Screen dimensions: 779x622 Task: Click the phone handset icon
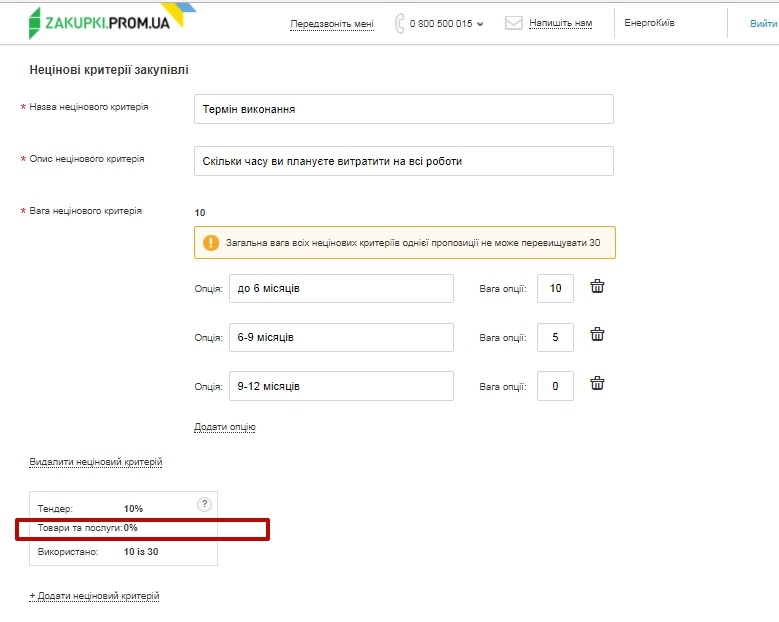399,23
